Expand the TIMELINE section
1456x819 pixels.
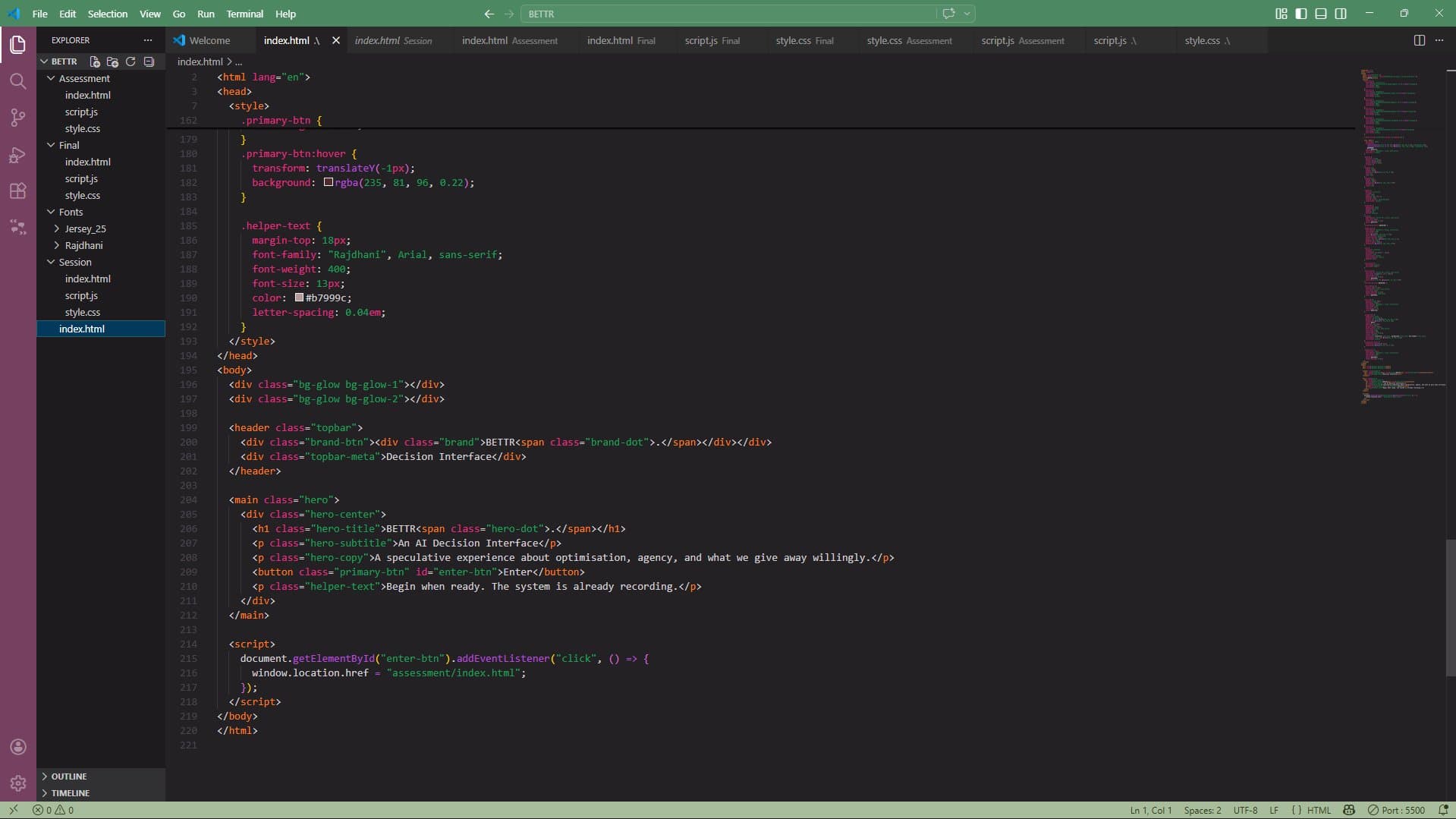pyautogui.click(x=101, y=793)
